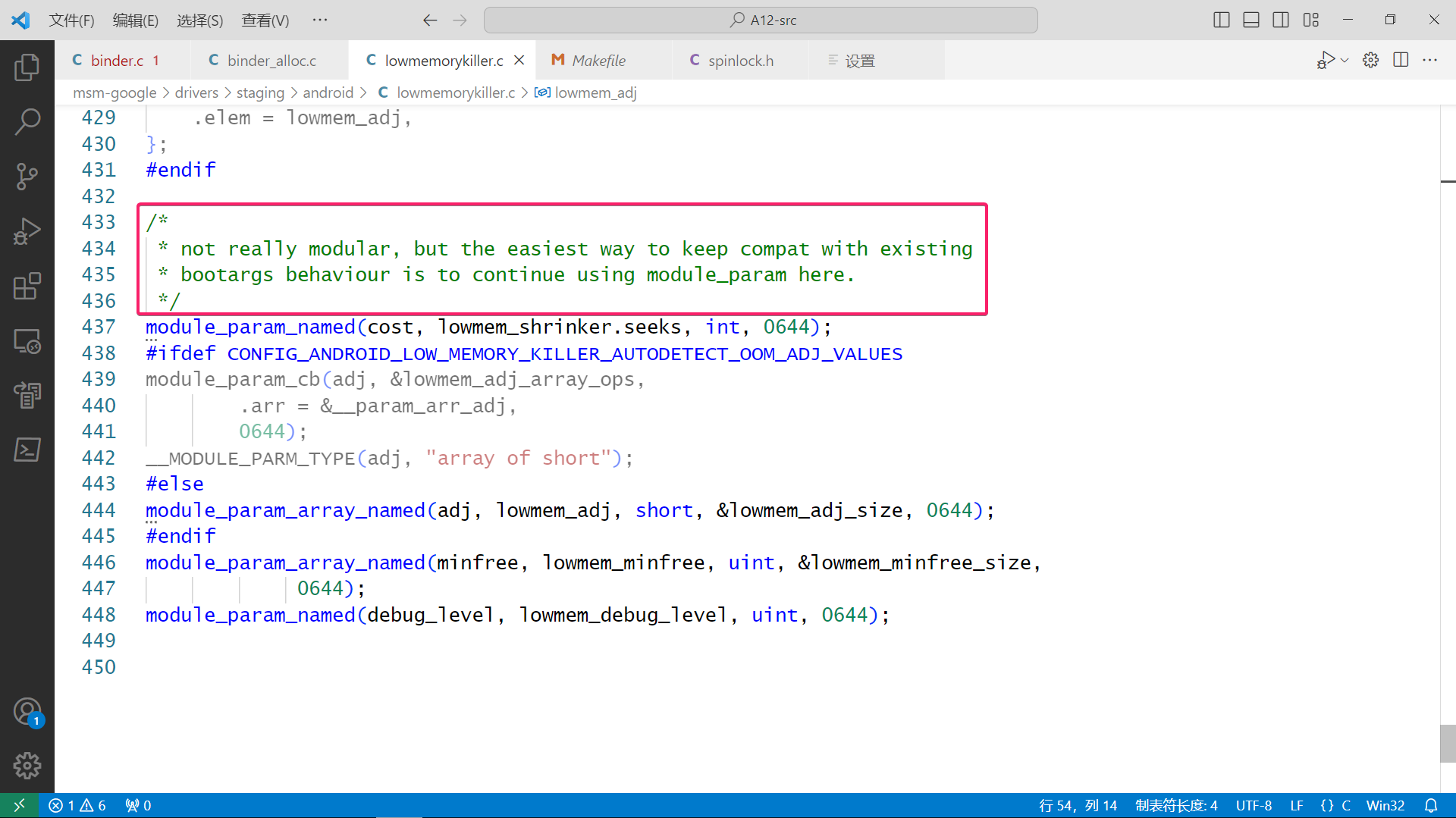Click the Accounts icon with badge
1456x818 pixels.
pyautogui.click(x=27, y=713)
